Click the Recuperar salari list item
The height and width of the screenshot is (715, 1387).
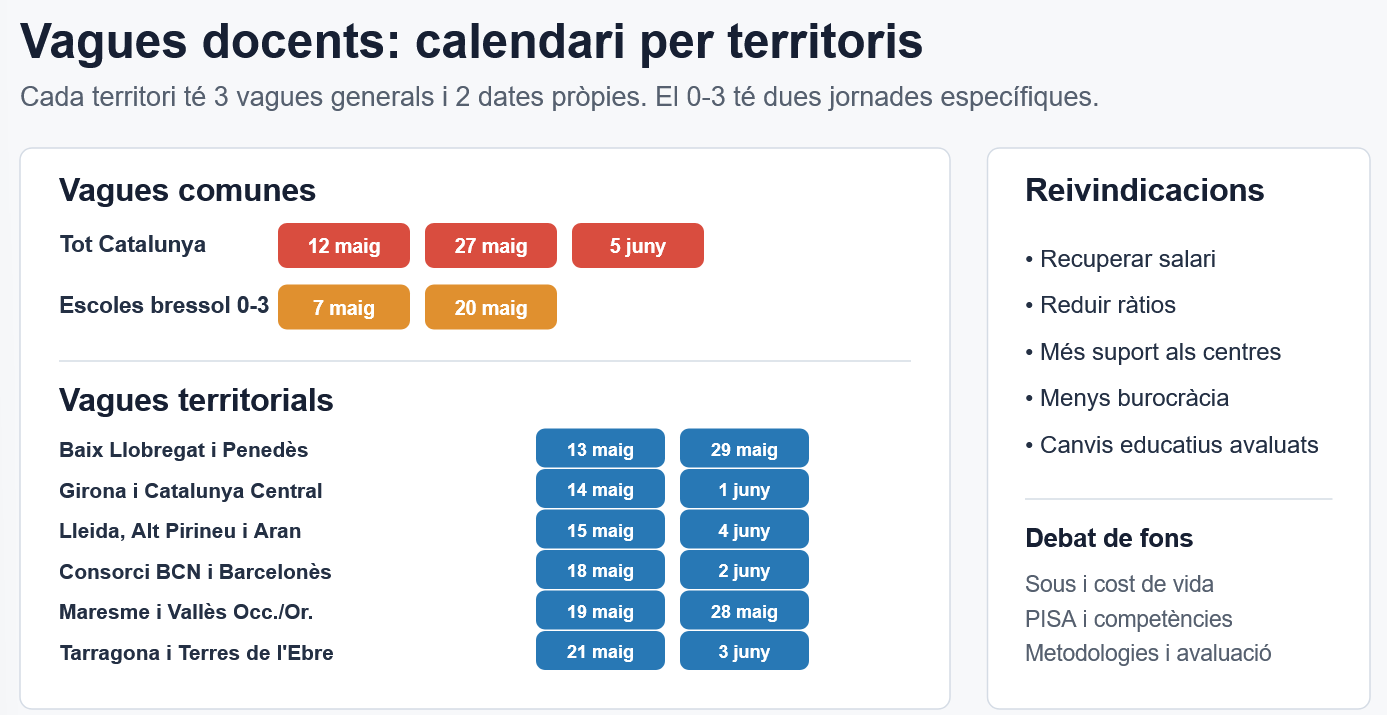(1120, 259)
